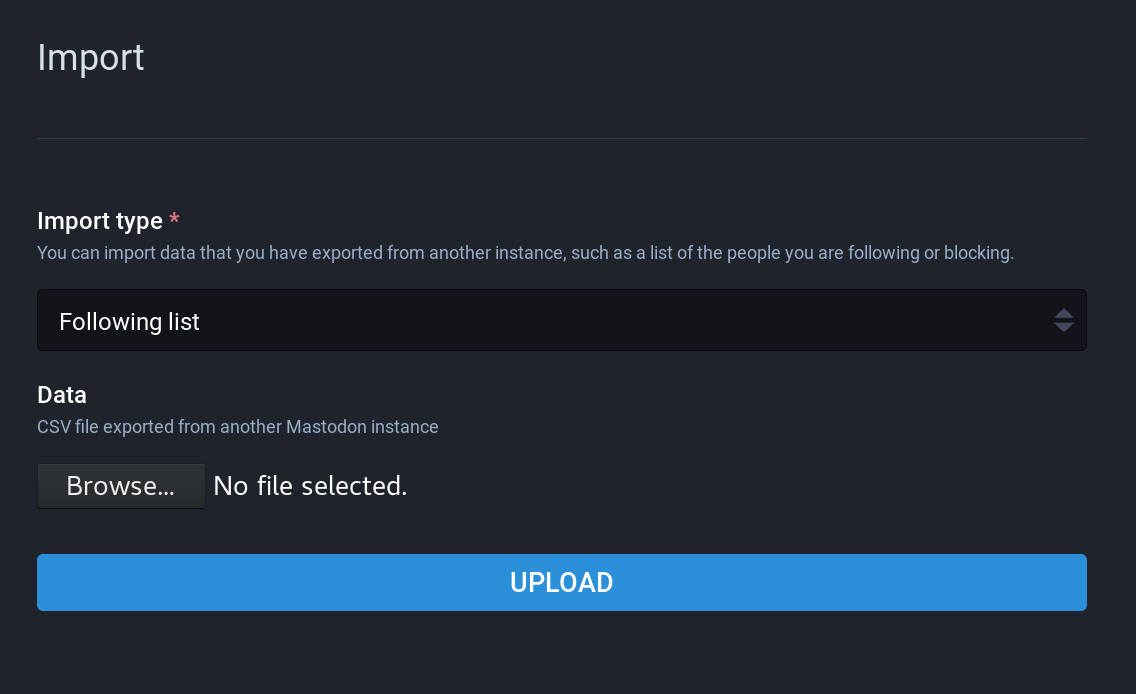Click the horizontal divider under Import
The width and height of the screenshot is (1136, 694).
[x=561, y=136]
